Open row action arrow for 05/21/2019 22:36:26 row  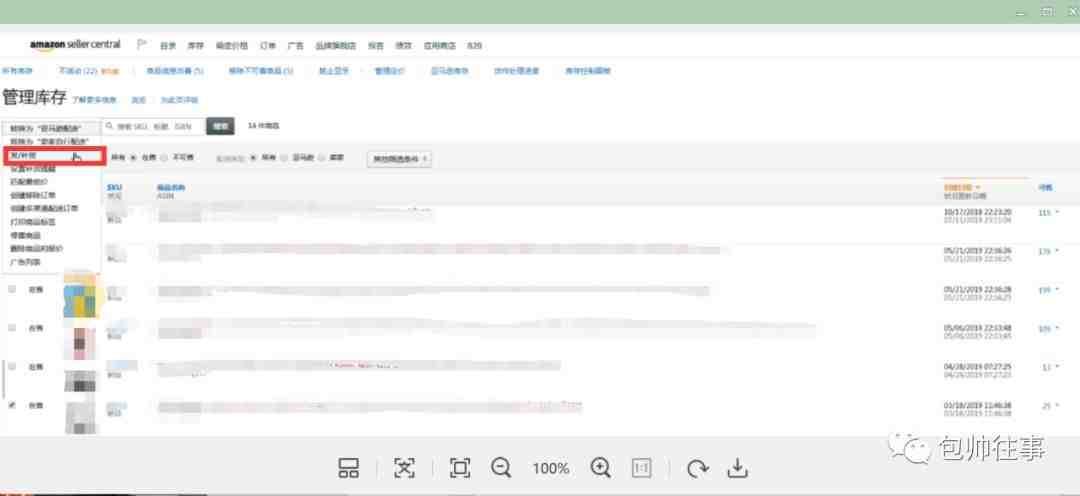[1057, 252]
